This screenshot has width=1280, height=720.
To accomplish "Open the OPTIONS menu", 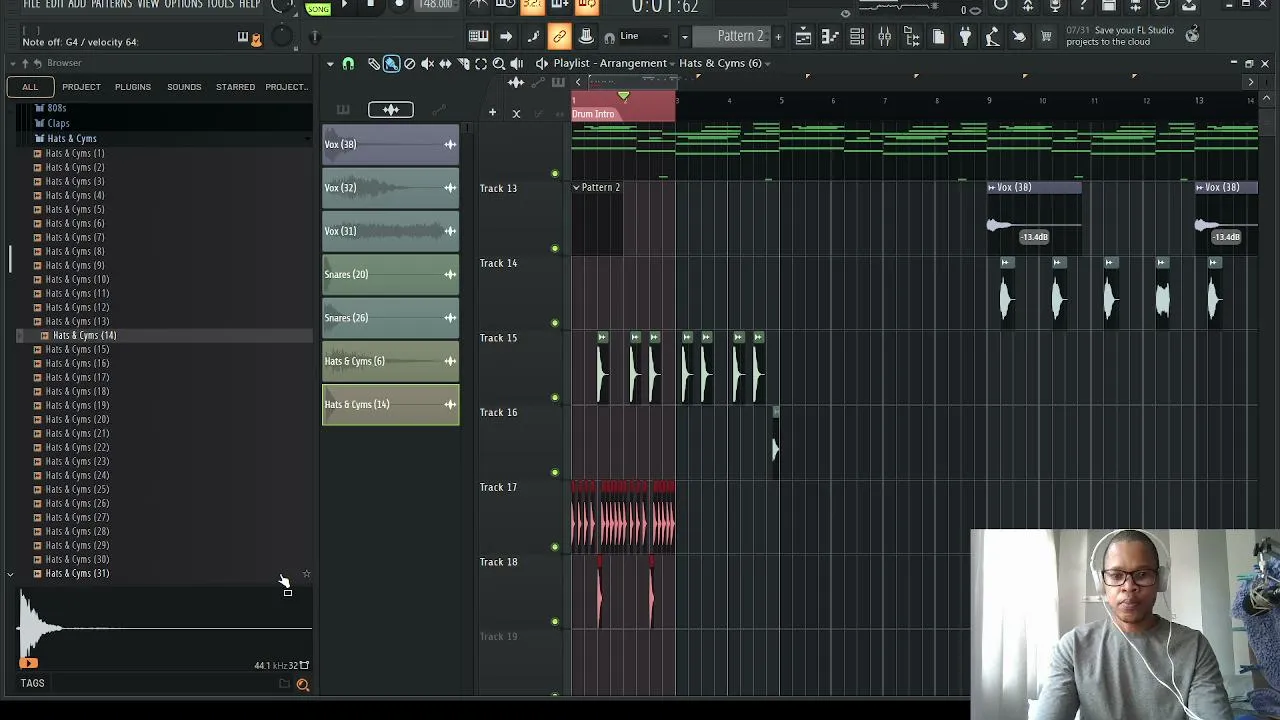I will coord(183,5).
